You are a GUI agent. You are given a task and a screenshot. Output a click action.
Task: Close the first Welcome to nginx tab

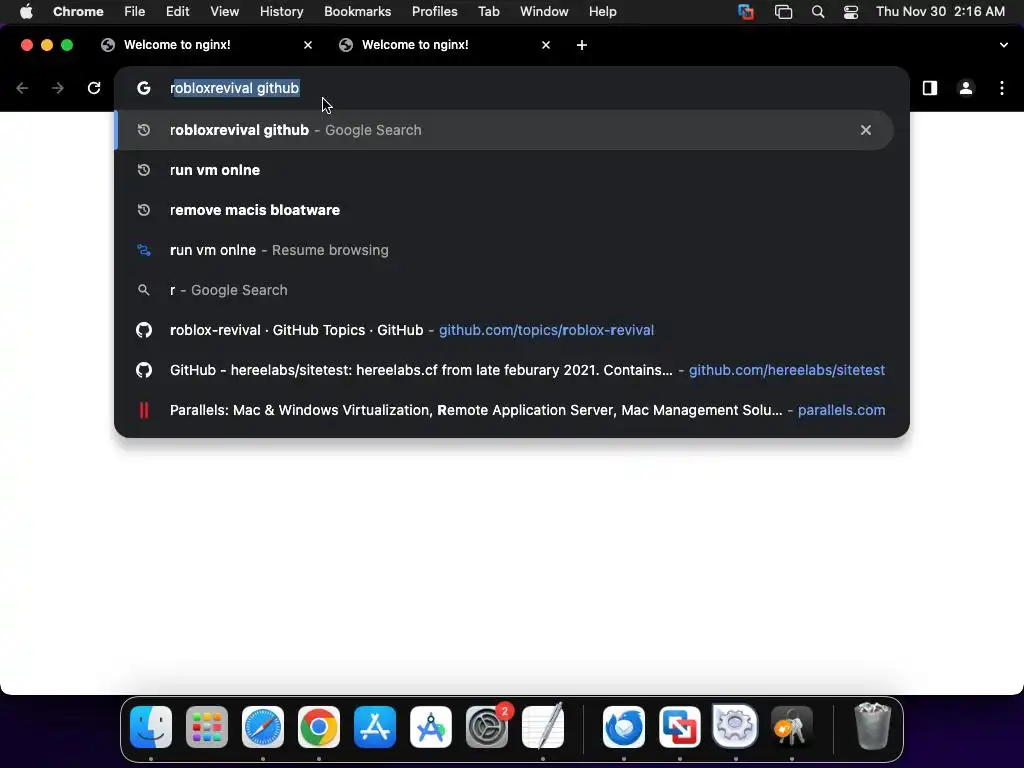308,45
